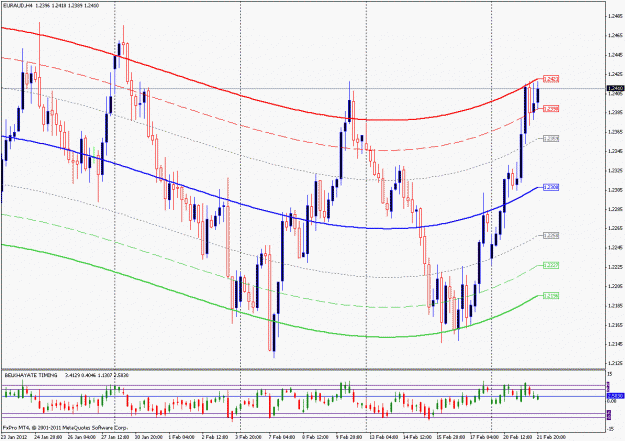Click the 17 Feb 04:00 time label
625x441 pixels.
coord(483,437)
